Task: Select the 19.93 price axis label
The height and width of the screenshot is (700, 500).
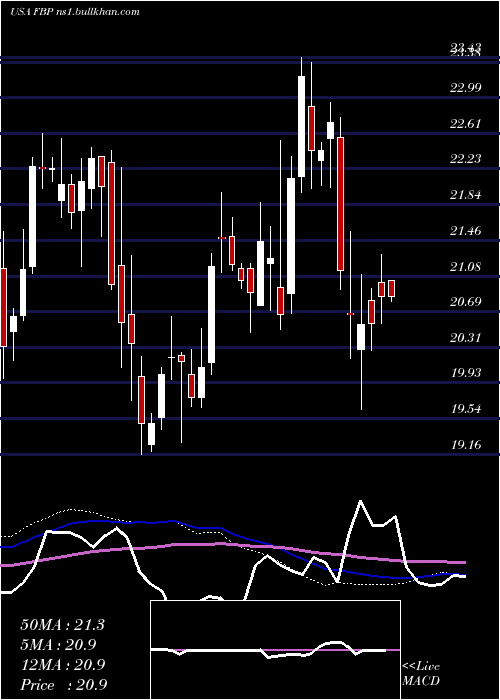Action: pos(466,373)
